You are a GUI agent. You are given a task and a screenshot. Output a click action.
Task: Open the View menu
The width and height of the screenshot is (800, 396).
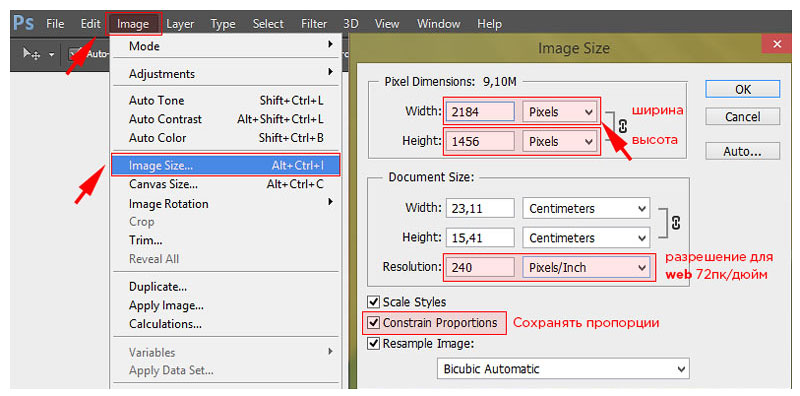coord(387,24)
